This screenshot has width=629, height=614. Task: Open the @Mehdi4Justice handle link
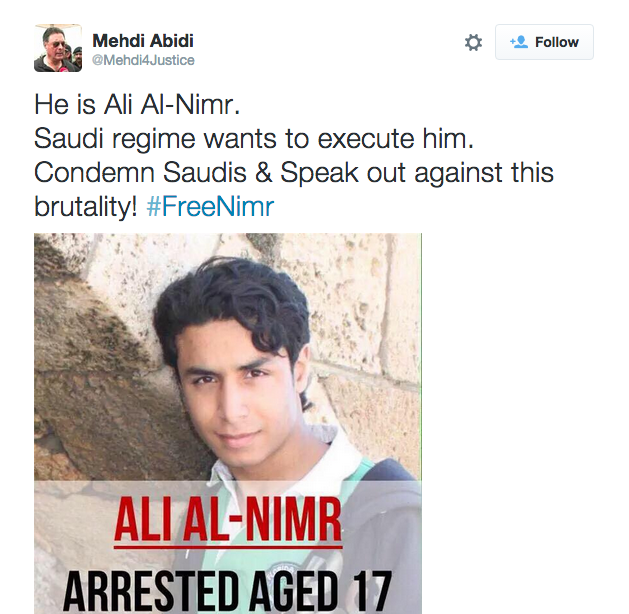(143, 60)
